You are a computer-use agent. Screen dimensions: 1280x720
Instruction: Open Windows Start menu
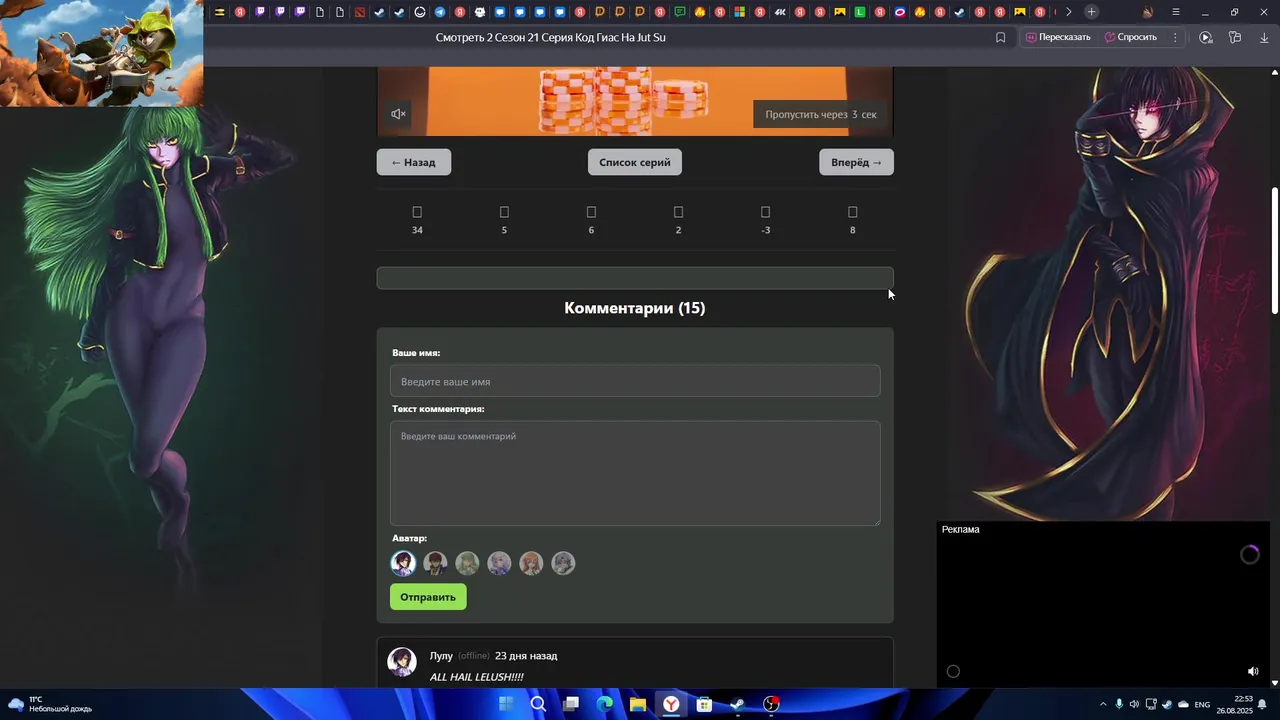[506, 704]
